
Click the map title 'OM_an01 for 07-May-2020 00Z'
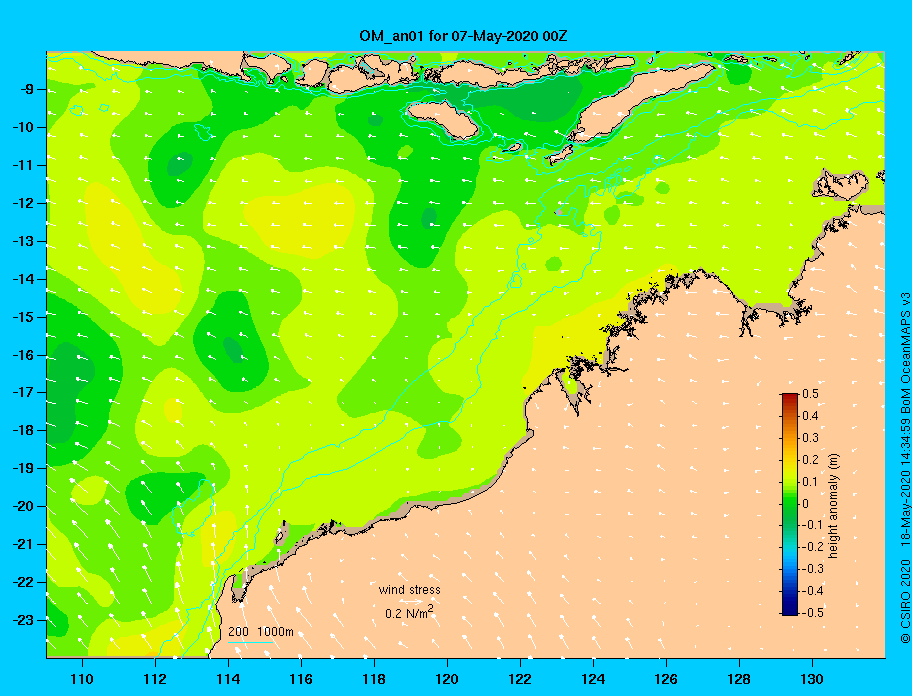point(463,36)
